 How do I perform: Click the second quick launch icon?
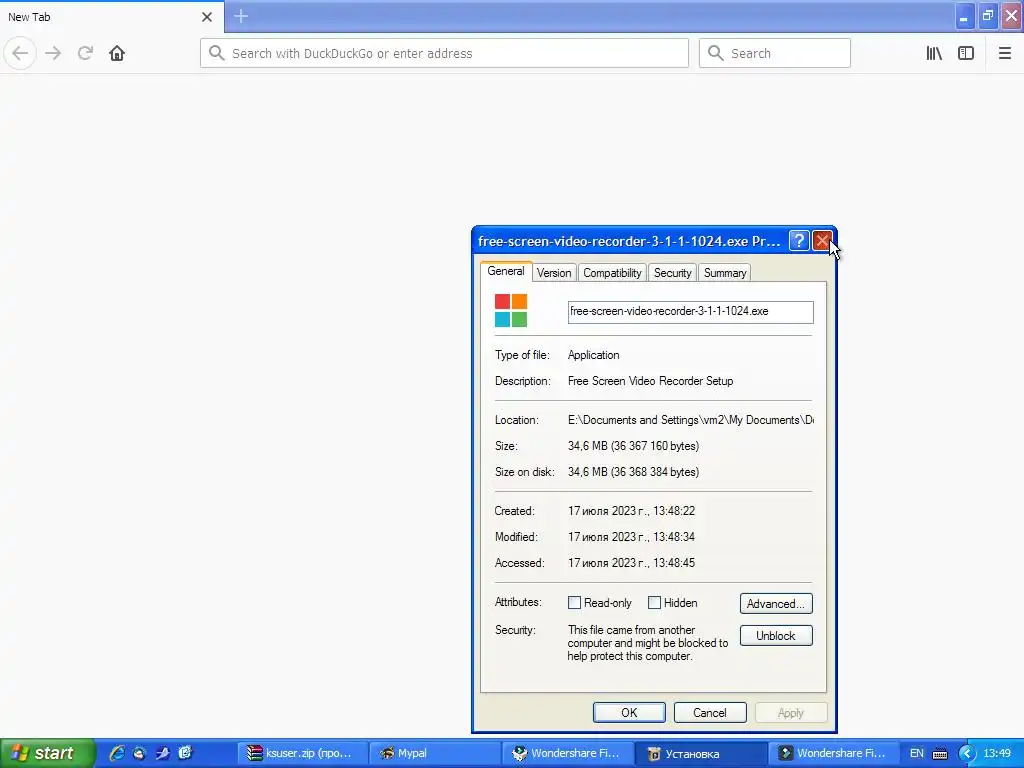tap(139, 753)
